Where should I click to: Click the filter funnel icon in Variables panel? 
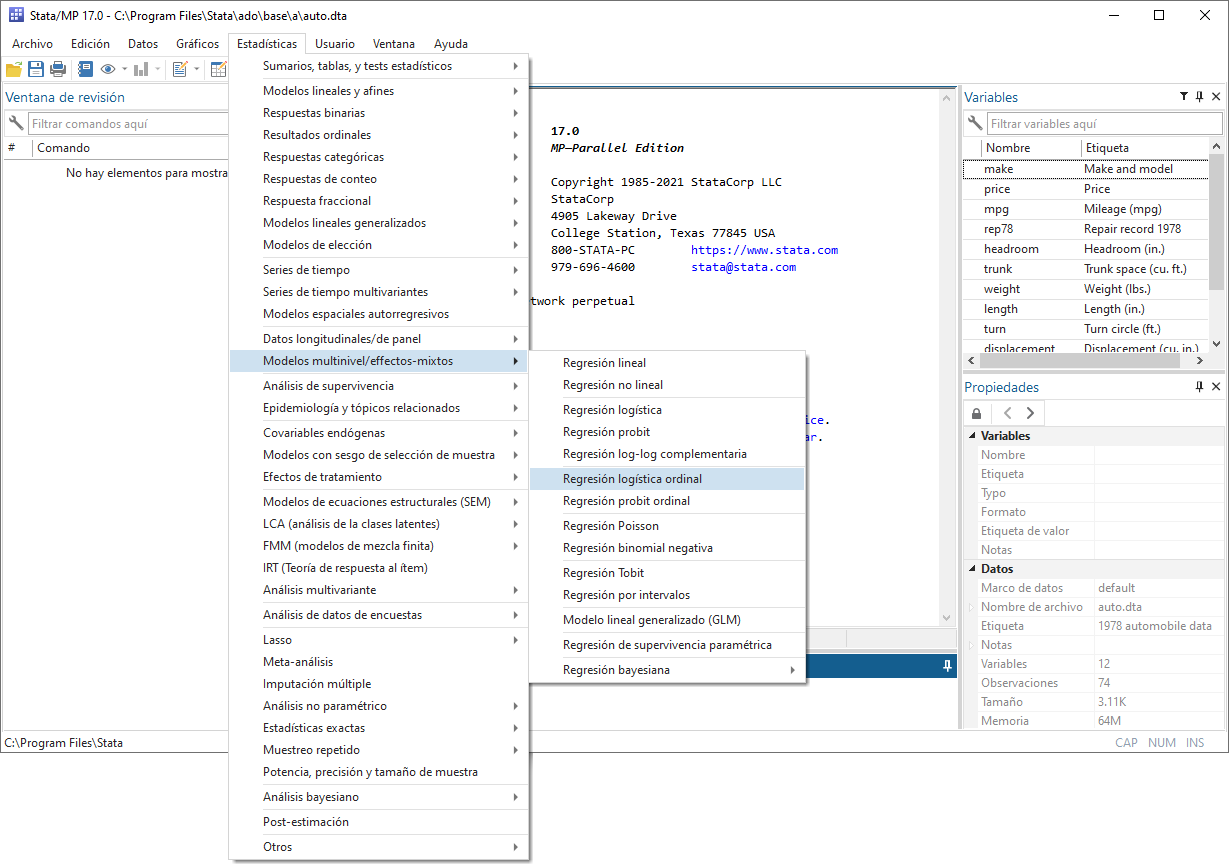(1183, 97)
